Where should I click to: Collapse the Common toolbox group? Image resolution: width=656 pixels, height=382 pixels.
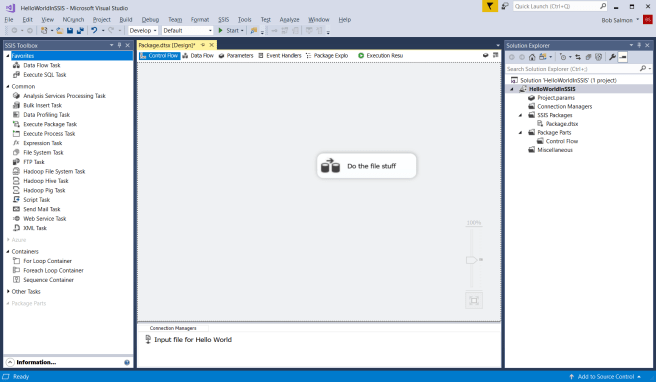click(8, 86)
